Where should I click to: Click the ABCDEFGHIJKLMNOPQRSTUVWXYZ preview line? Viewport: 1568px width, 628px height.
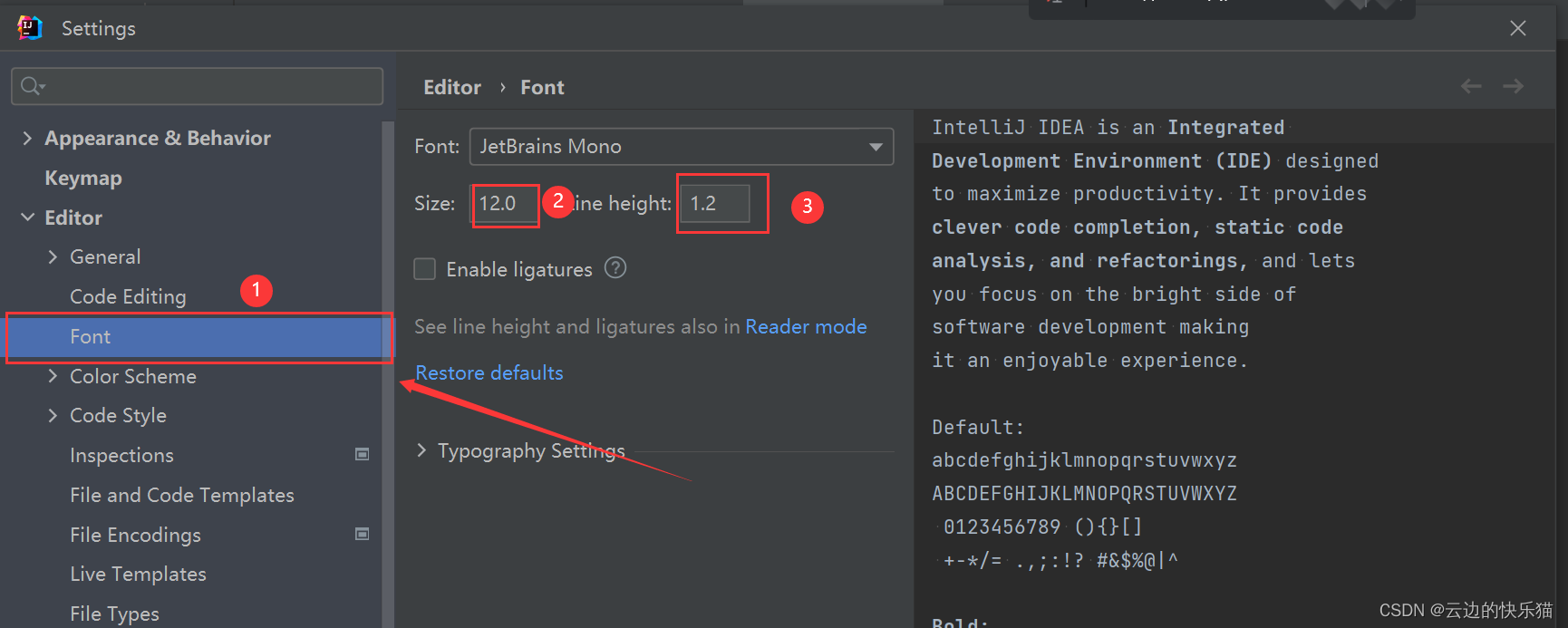(x=1084, y=493)
